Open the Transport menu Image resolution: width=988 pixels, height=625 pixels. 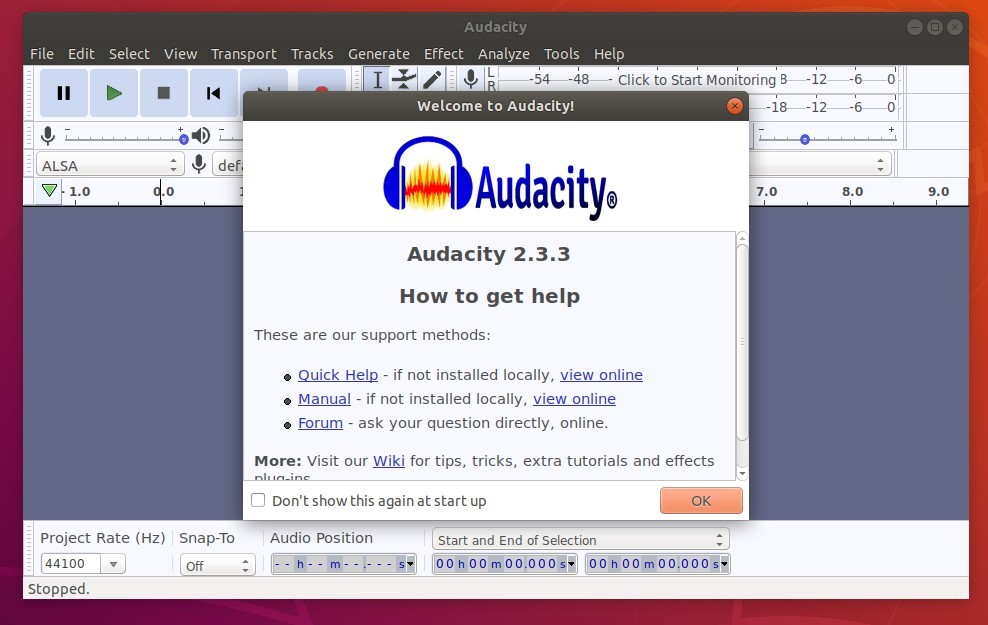(243, 54)
